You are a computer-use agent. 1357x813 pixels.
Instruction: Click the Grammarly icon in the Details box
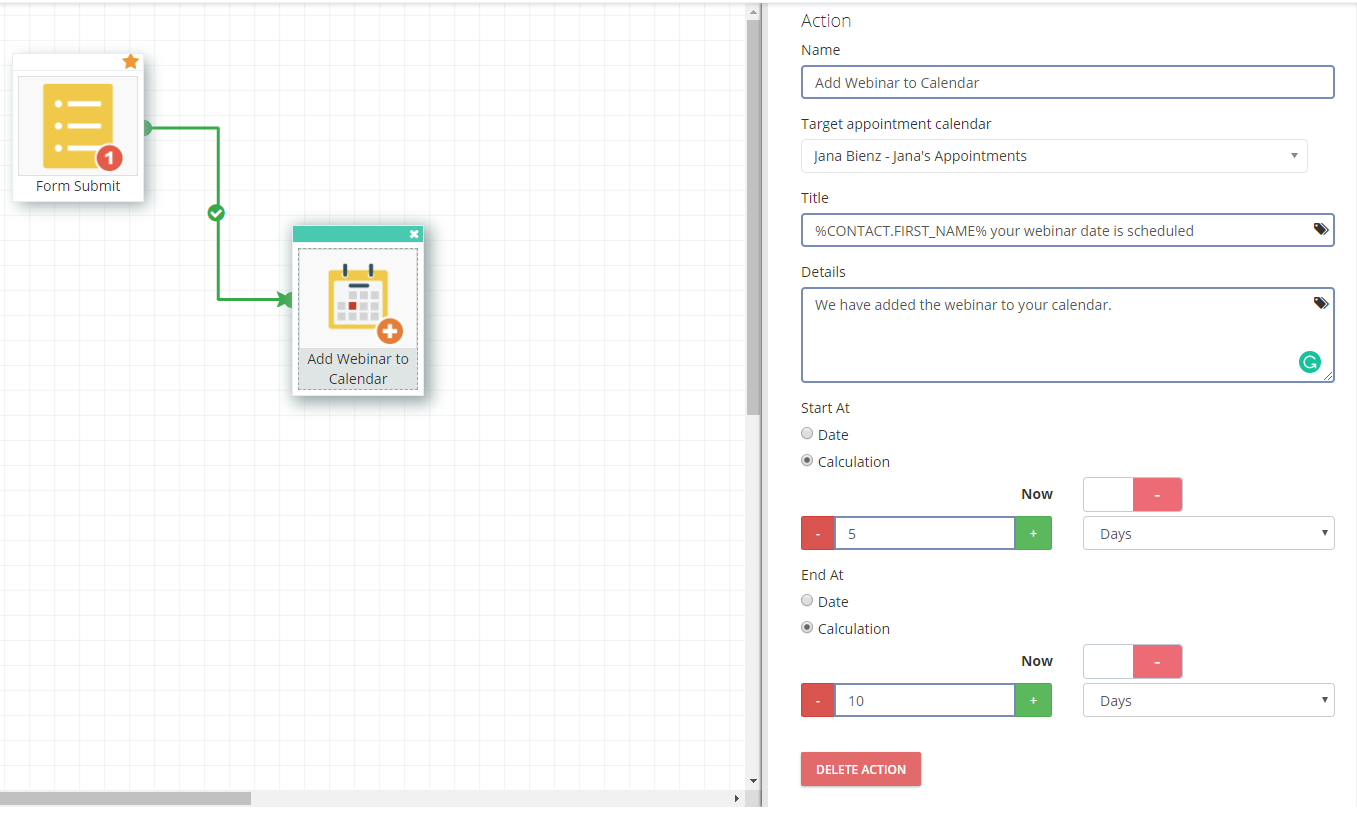click(1309, 363)
